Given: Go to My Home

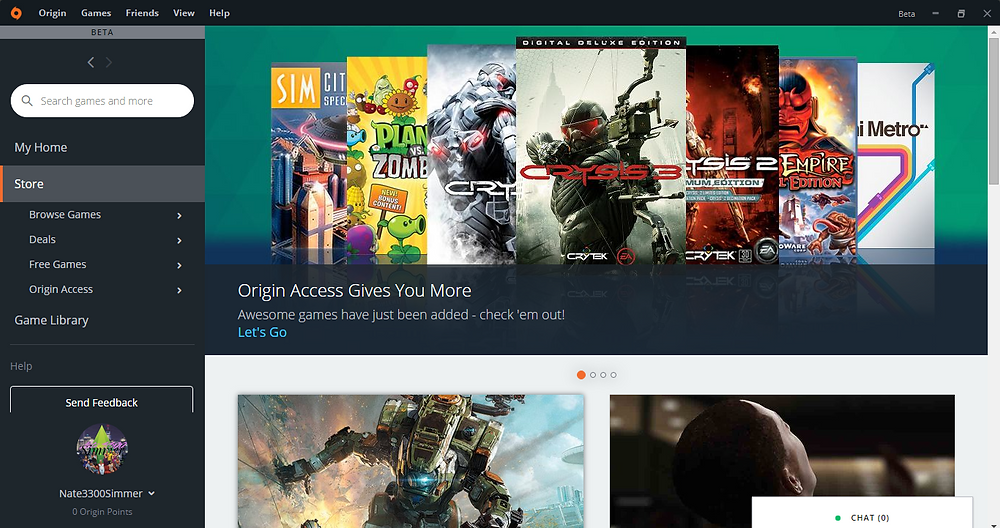Looking at the screenshot, I should coord(41,147).
